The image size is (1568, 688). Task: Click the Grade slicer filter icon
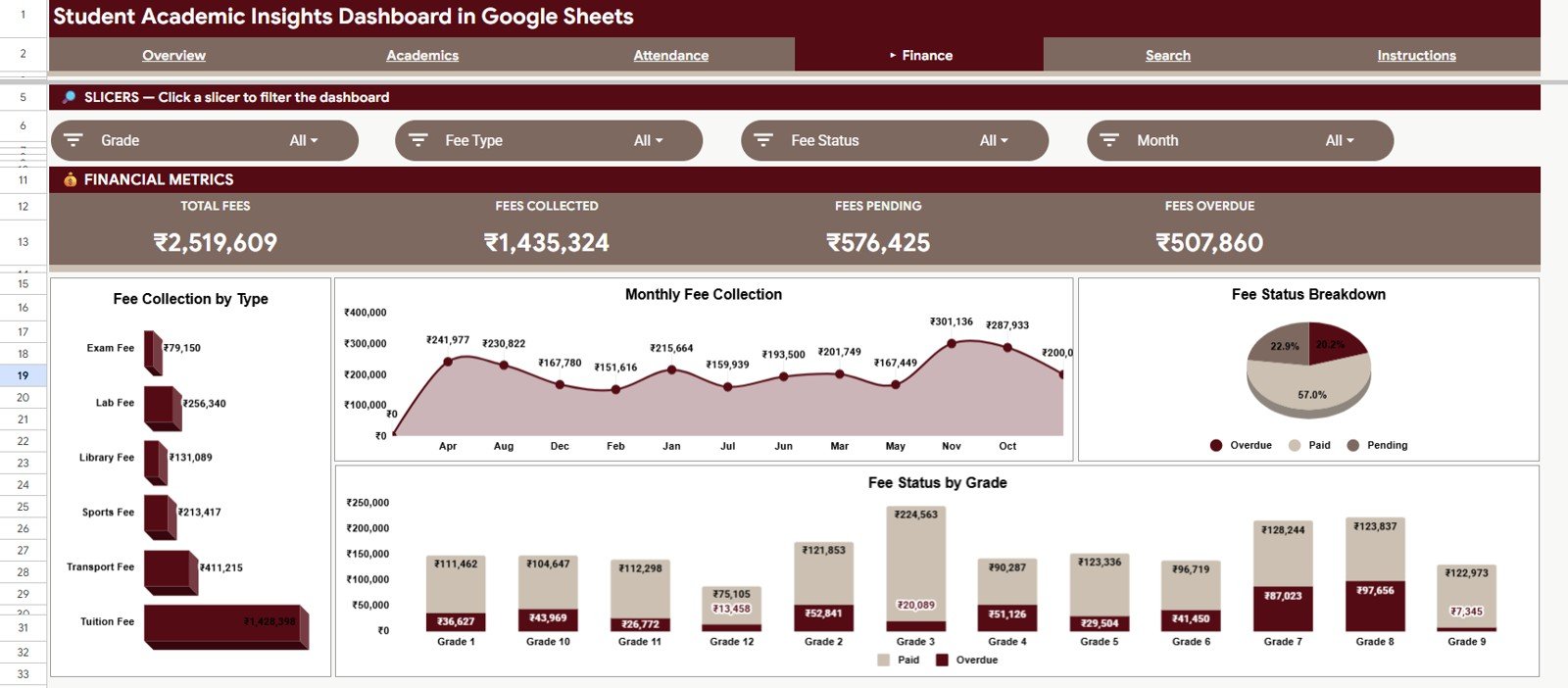point(73,140)
